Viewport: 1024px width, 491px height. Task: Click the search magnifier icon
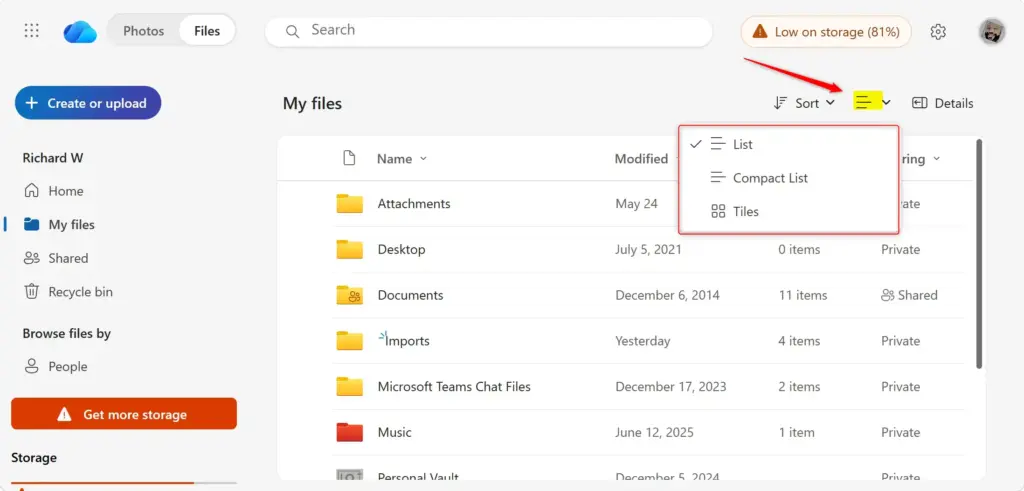click(293, 31)
